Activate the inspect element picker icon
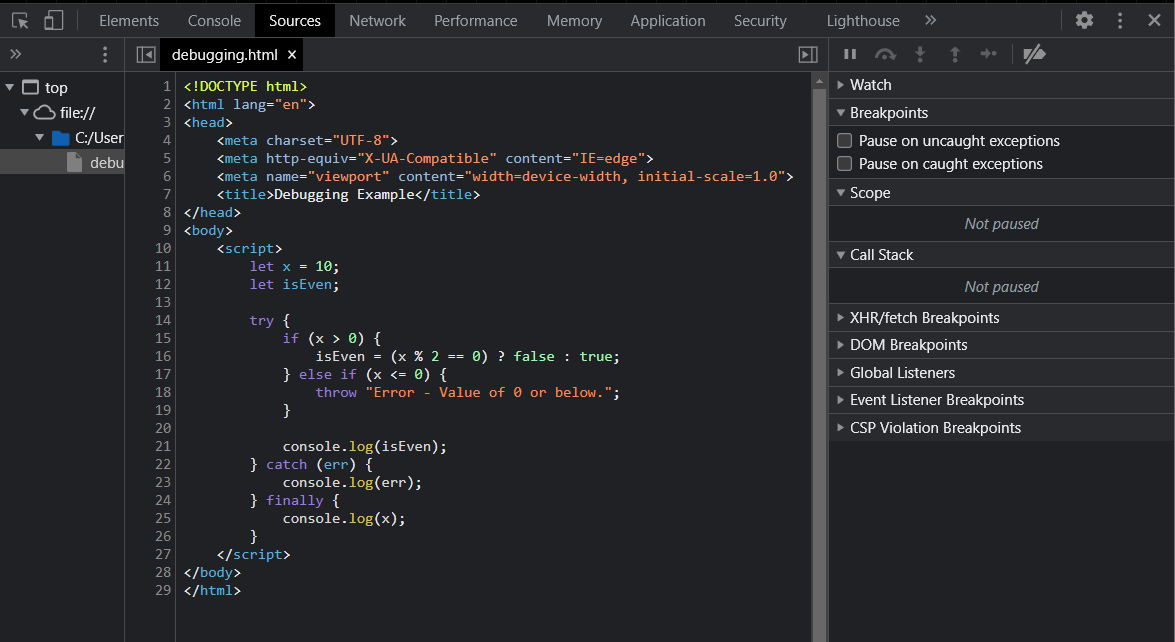 [20, 20]
